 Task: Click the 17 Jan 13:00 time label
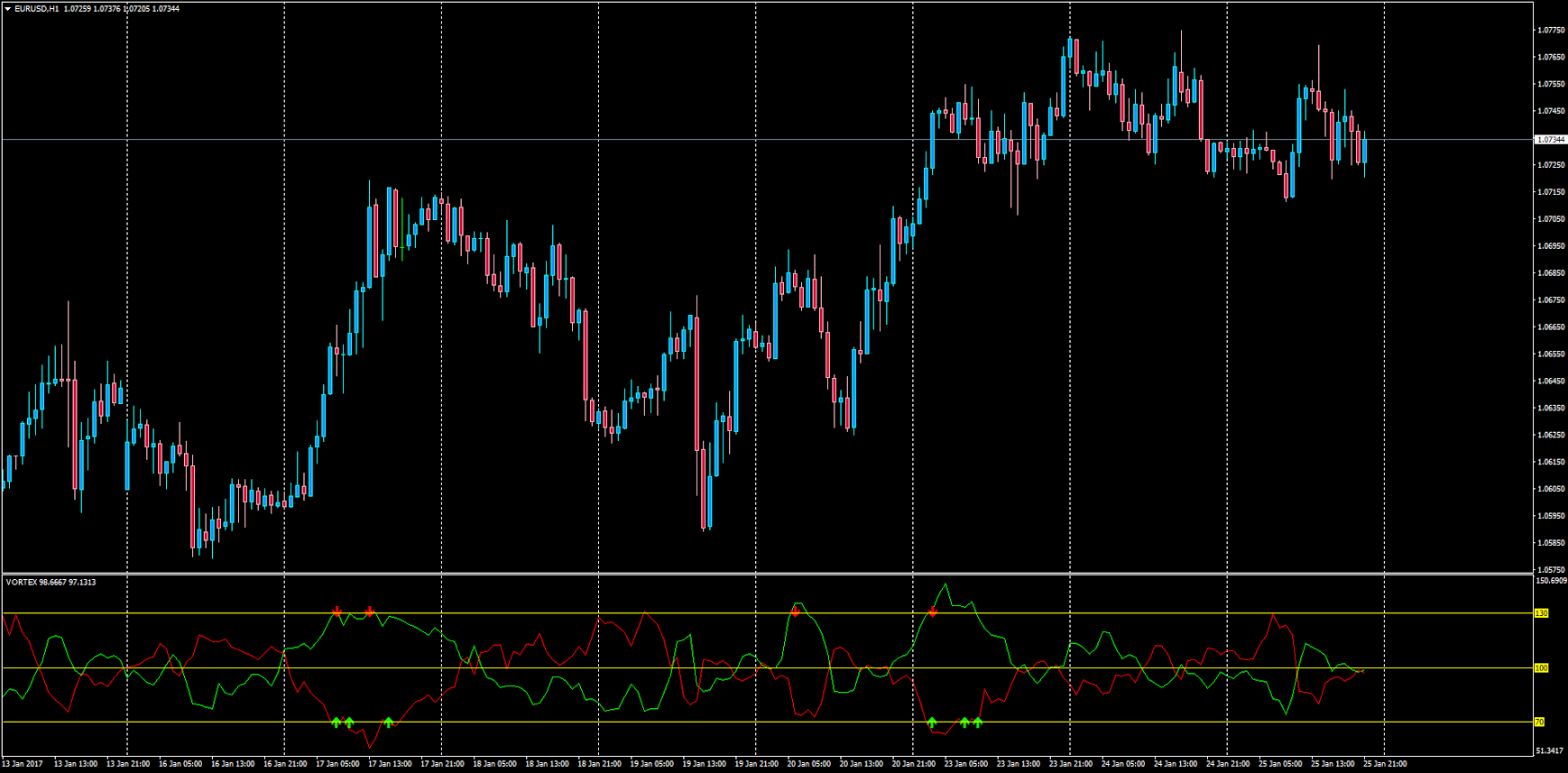coord(390,764)
